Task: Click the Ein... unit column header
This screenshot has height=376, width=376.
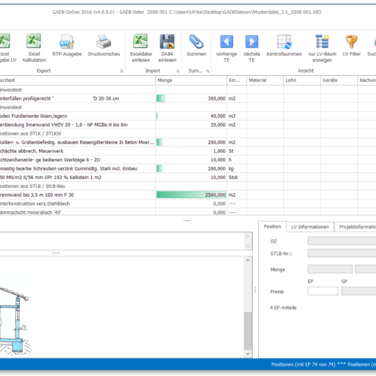Action: pos(237,80)
